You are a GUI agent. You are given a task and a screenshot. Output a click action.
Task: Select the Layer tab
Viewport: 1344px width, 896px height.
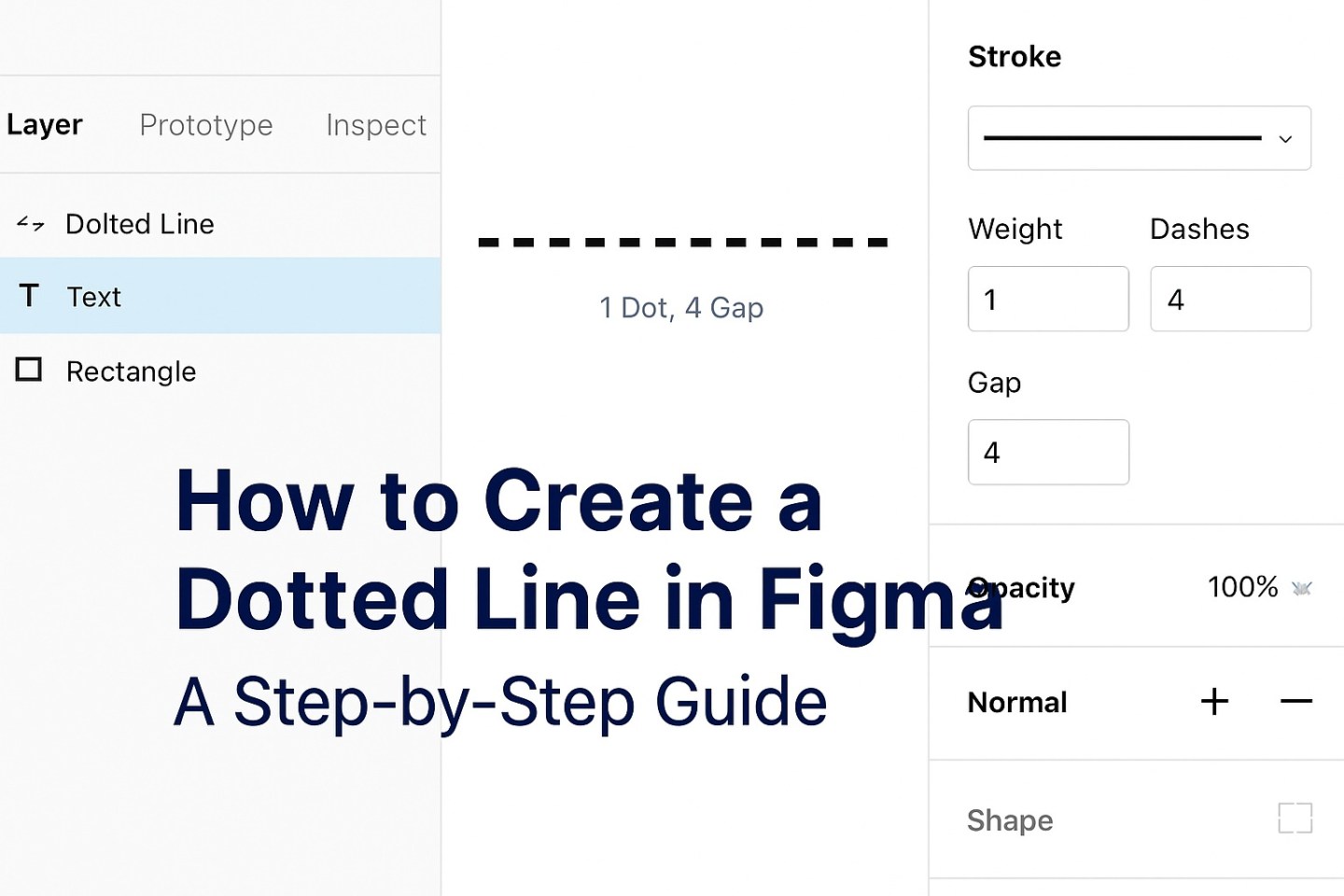(44, 124)
